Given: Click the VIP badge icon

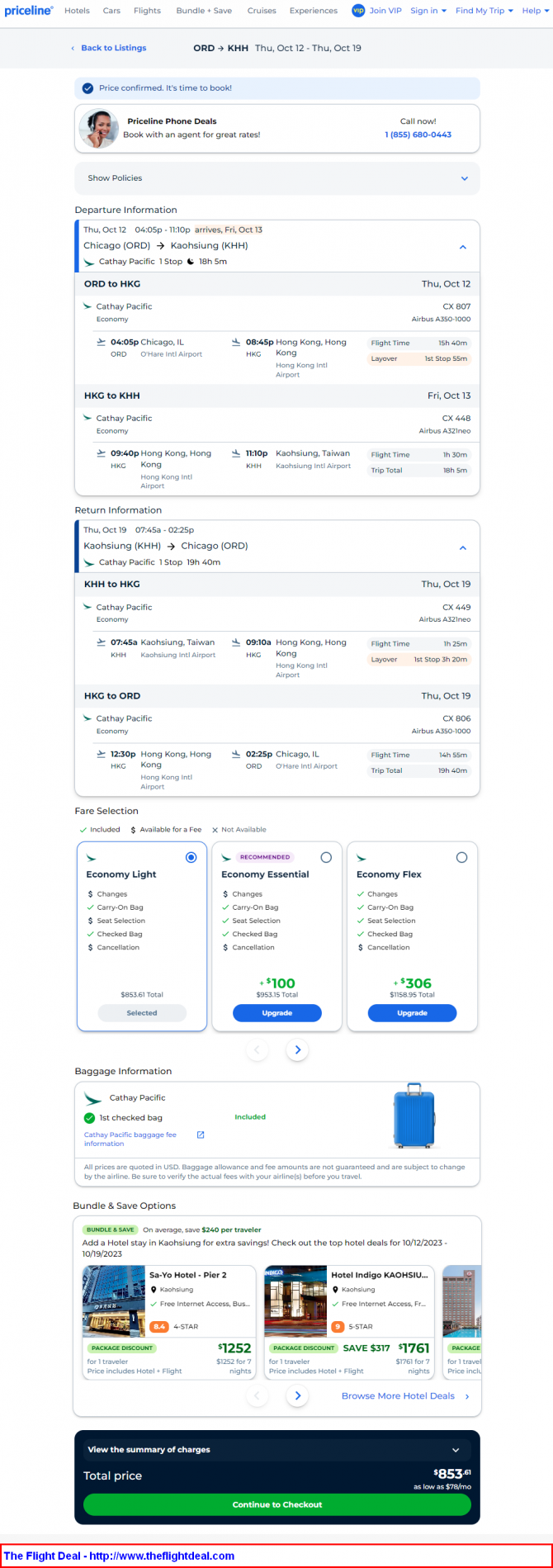Looking at the screenshot, I should pyautogui.click(x=358, y=11).
